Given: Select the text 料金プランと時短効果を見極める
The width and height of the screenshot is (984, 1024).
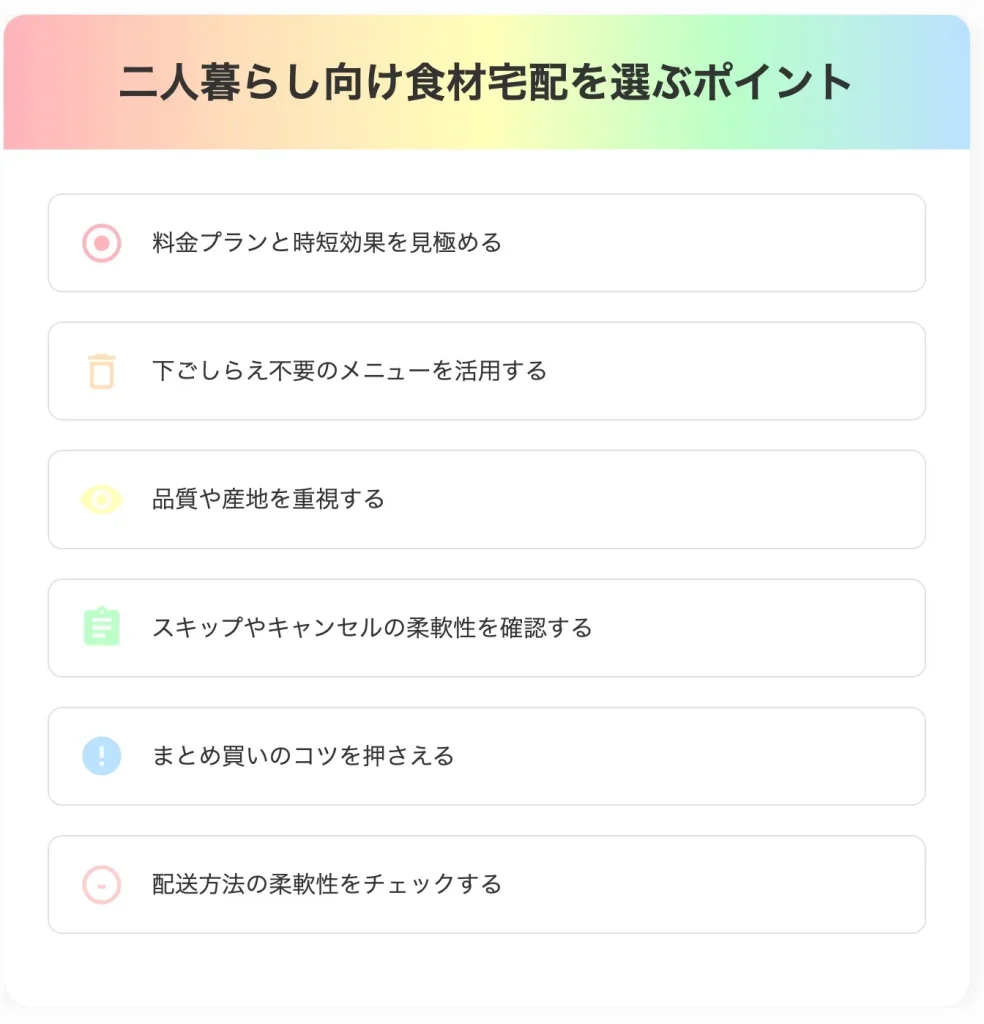Looking at the screenshot, I should (327, 243).
